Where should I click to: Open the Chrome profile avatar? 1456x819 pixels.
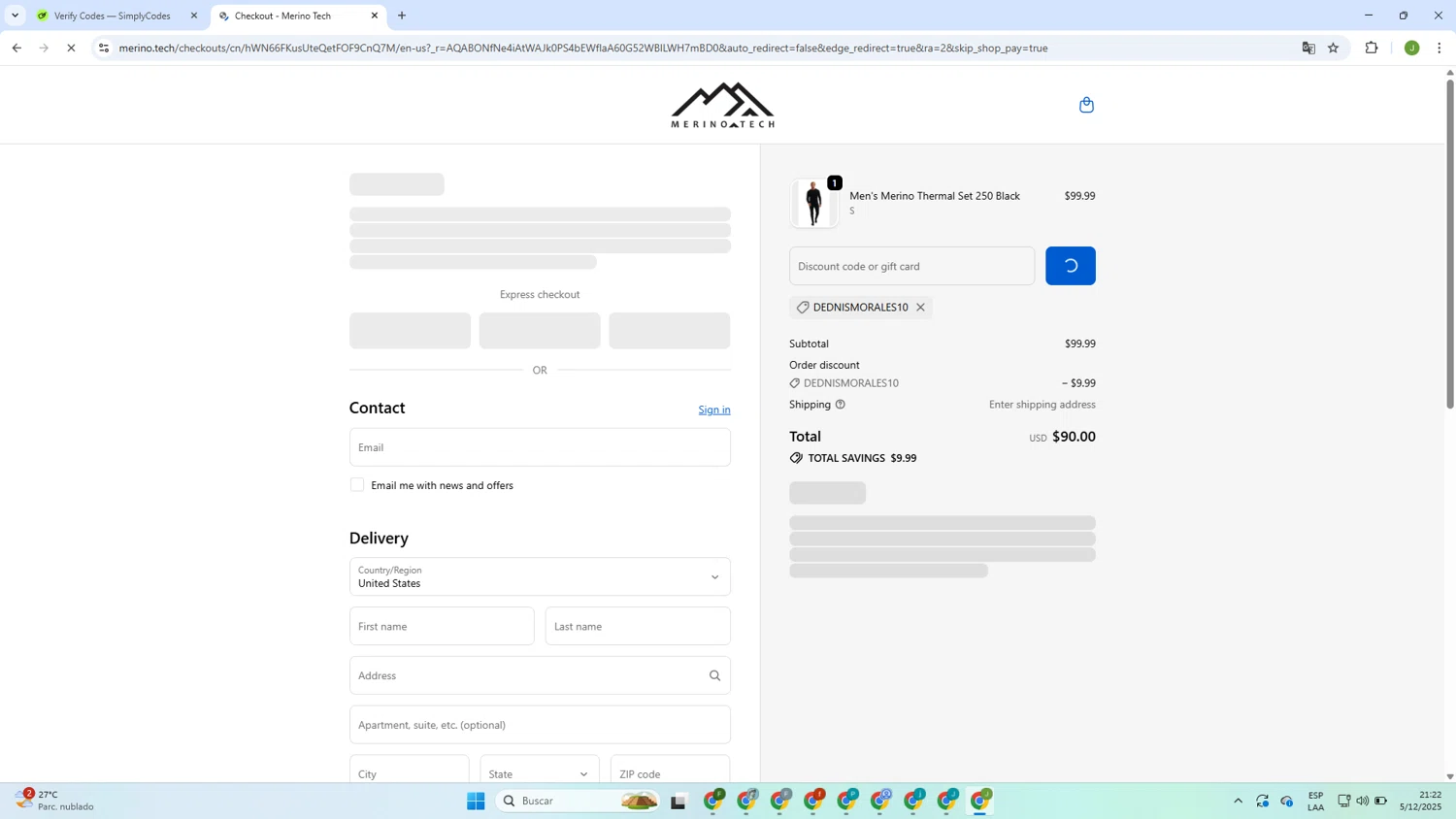(1412, 48)
